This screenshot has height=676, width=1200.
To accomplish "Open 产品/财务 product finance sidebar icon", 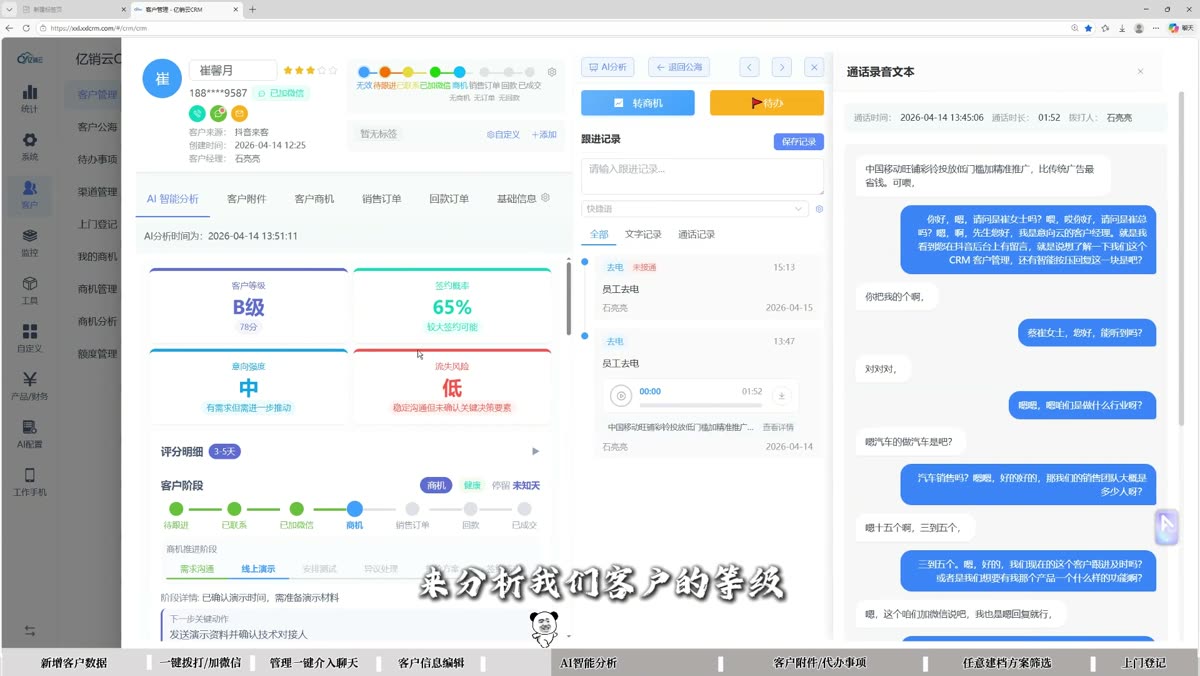I will click(x=29, y=387).
